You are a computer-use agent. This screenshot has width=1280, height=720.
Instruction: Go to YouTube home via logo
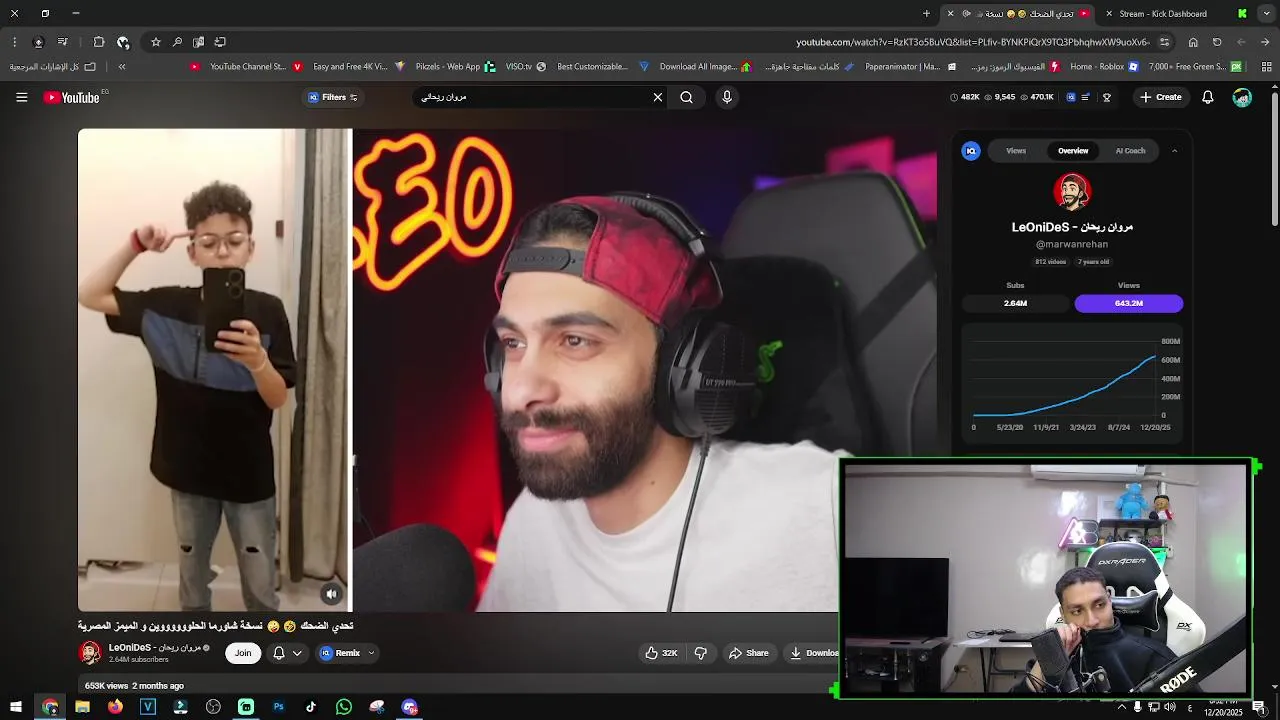point(72,97)
